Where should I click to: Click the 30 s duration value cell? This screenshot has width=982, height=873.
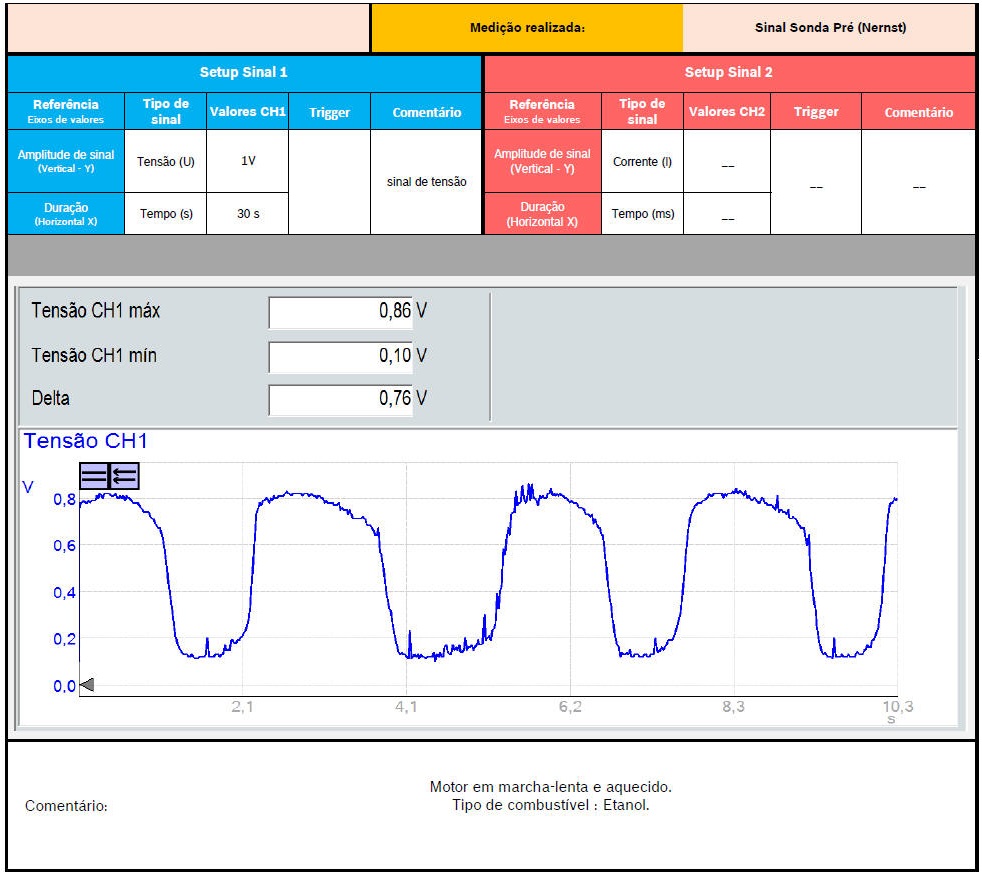point(247,214)
